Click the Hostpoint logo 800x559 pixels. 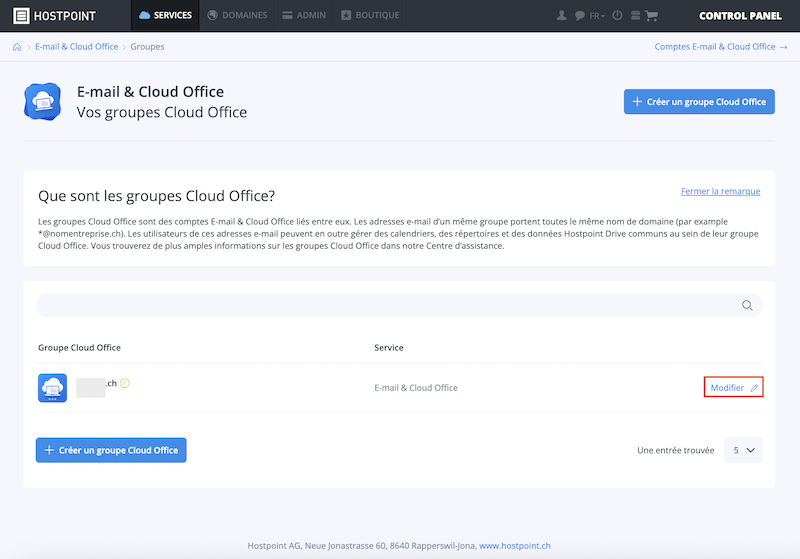pyautogui.click(x=54, y=16)
